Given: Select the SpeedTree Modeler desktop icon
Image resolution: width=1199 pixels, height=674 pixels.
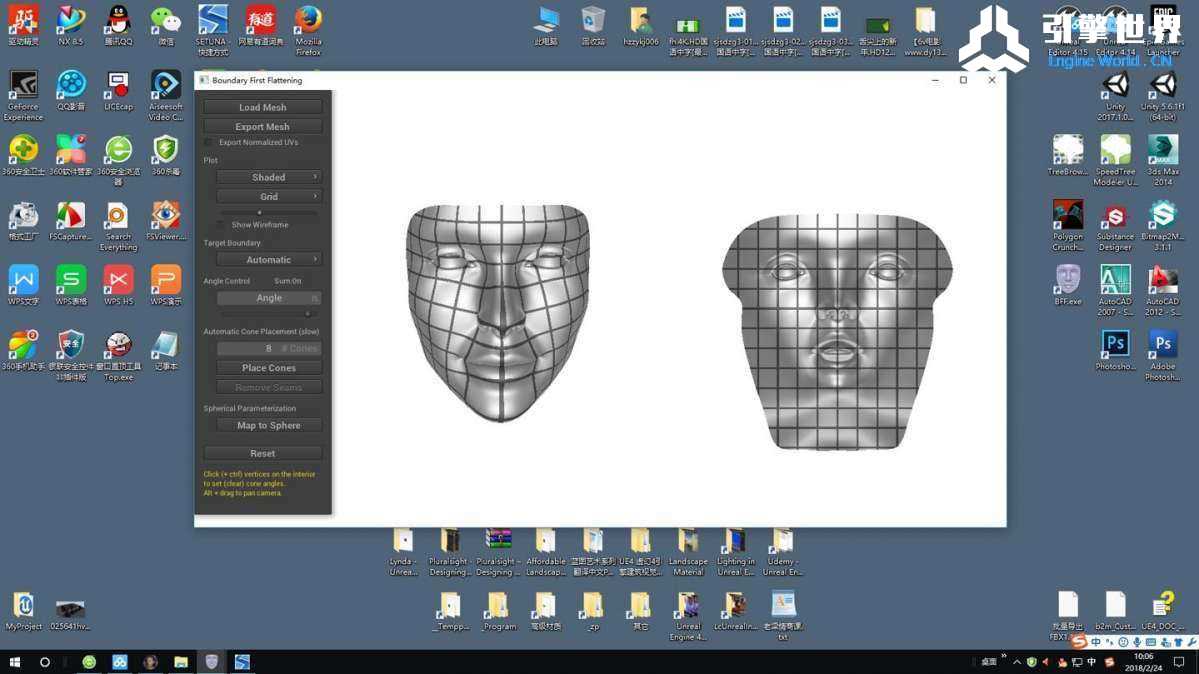Looking at the screenshot, I should coord(1115,161).
